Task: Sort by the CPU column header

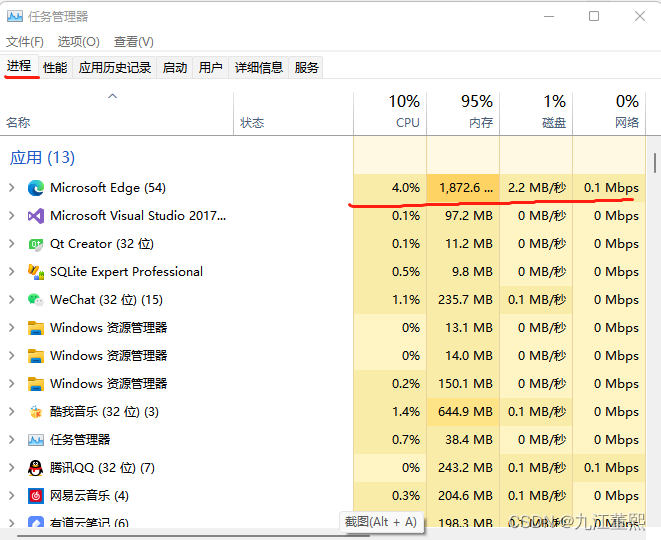Action: (x=390, y=114)
